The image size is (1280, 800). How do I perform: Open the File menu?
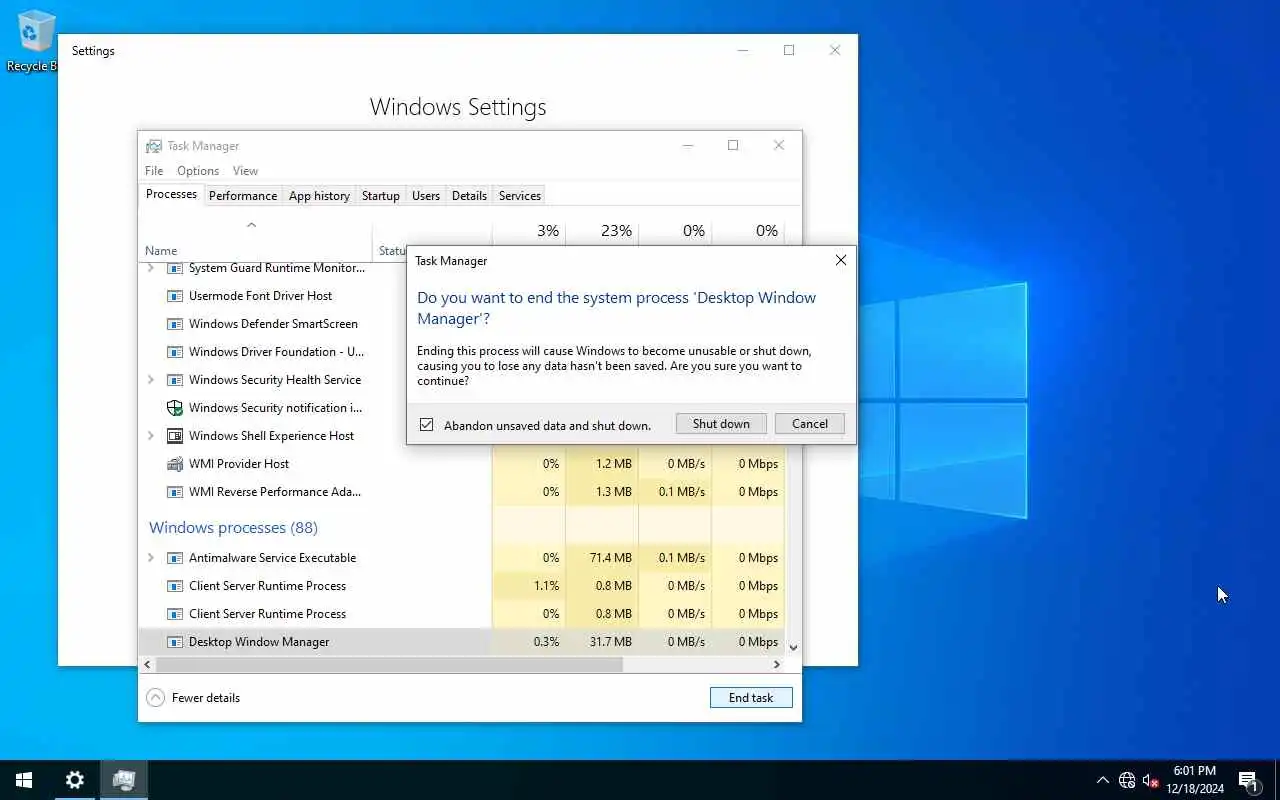point(154,171)
